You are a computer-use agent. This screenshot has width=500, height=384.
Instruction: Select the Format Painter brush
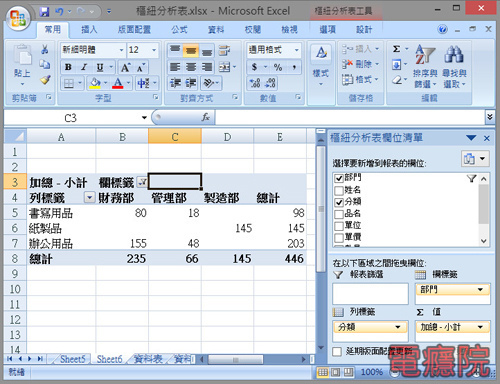coord(45,80)
